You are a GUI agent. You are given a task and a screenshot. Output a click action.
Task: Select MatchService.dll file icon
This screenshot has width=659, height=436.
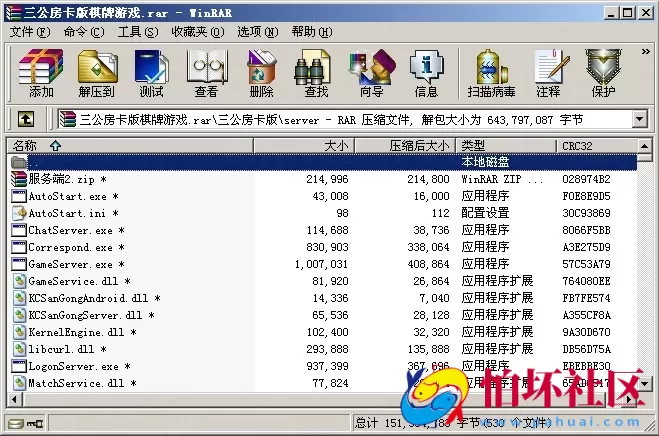coord(19,383)
